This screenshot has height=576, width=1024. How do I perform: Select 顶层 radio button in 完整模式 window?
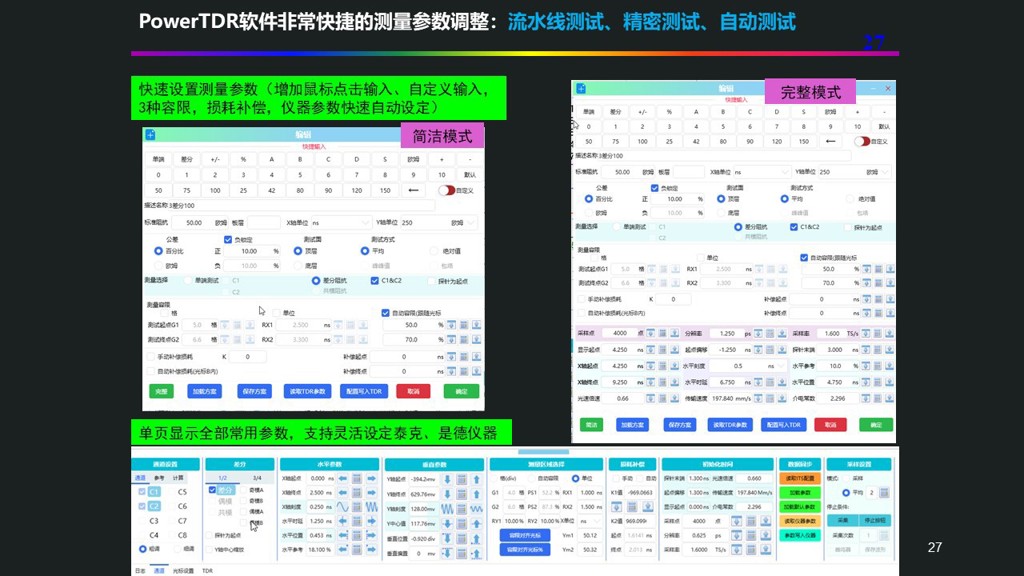pos(721,199)
